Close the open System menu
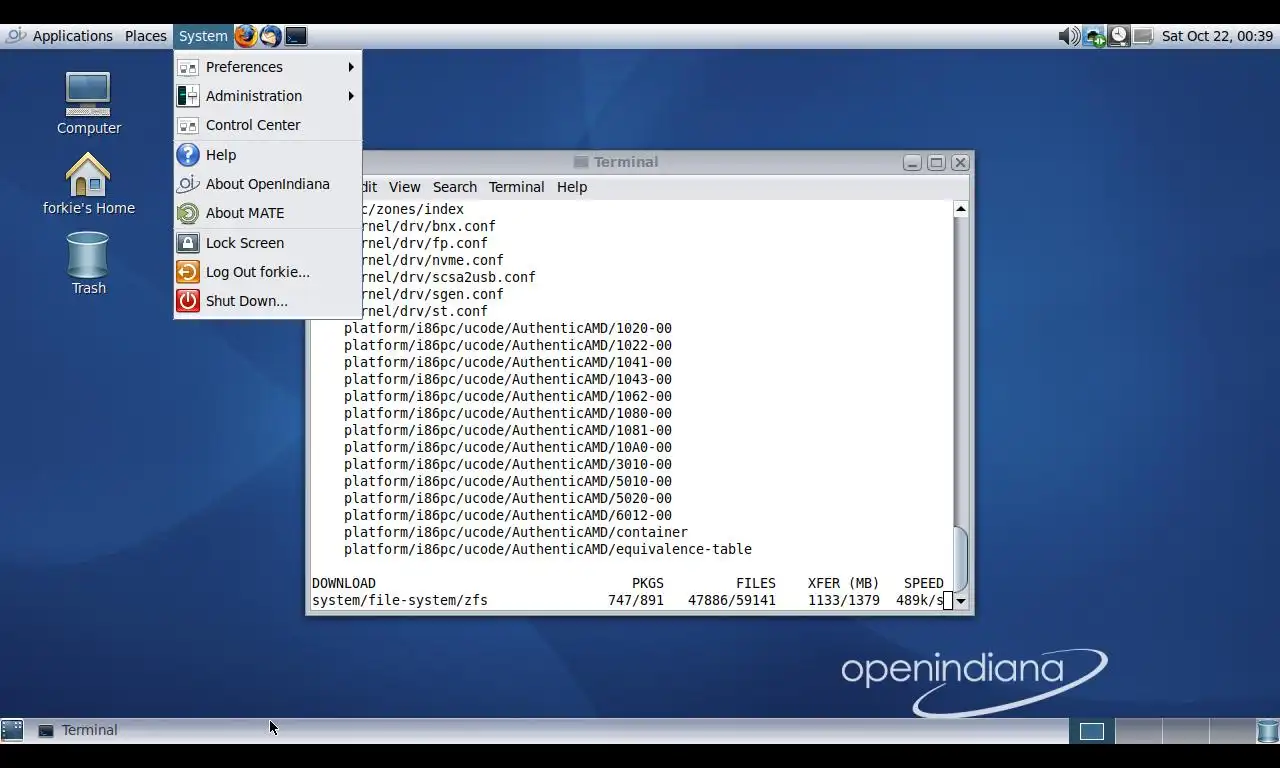Viewport: 1280px width, 768px height. click(x=203, y=36)
